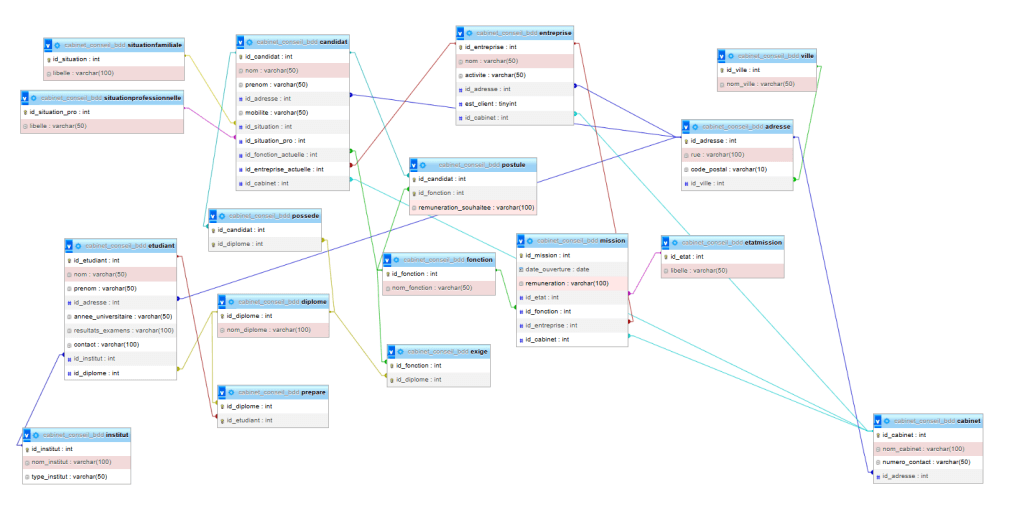1009x519 pixels.
Task: Collapse the postule table with its arrow
Action: coord(415,164)
